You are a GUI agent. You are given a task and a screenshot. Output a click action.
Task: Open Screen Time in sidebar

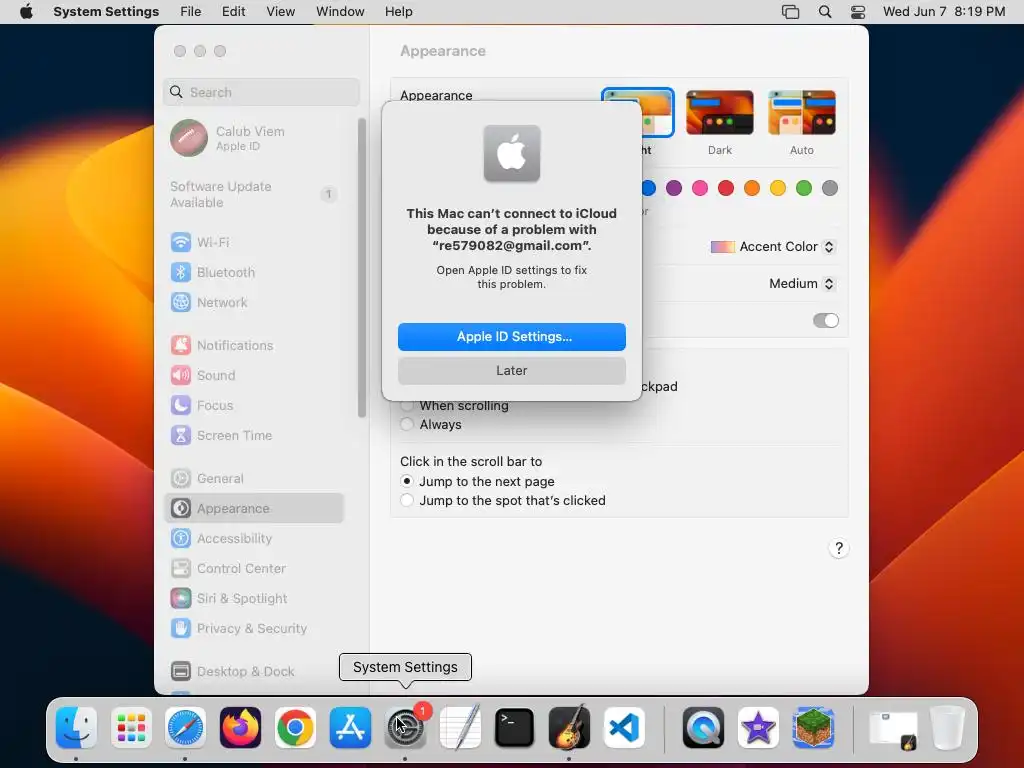tap(254, 436)
